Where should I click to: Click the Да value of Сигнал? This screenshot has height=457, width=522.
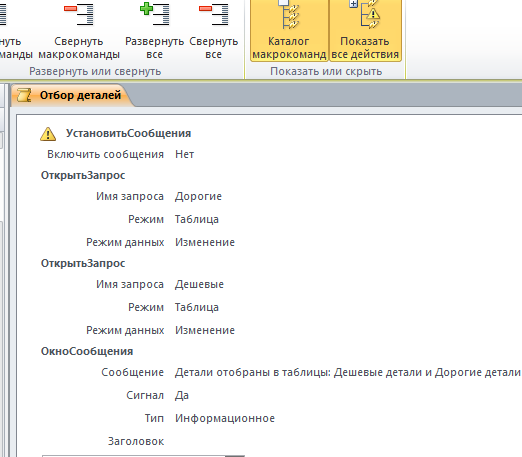(182, 395)
